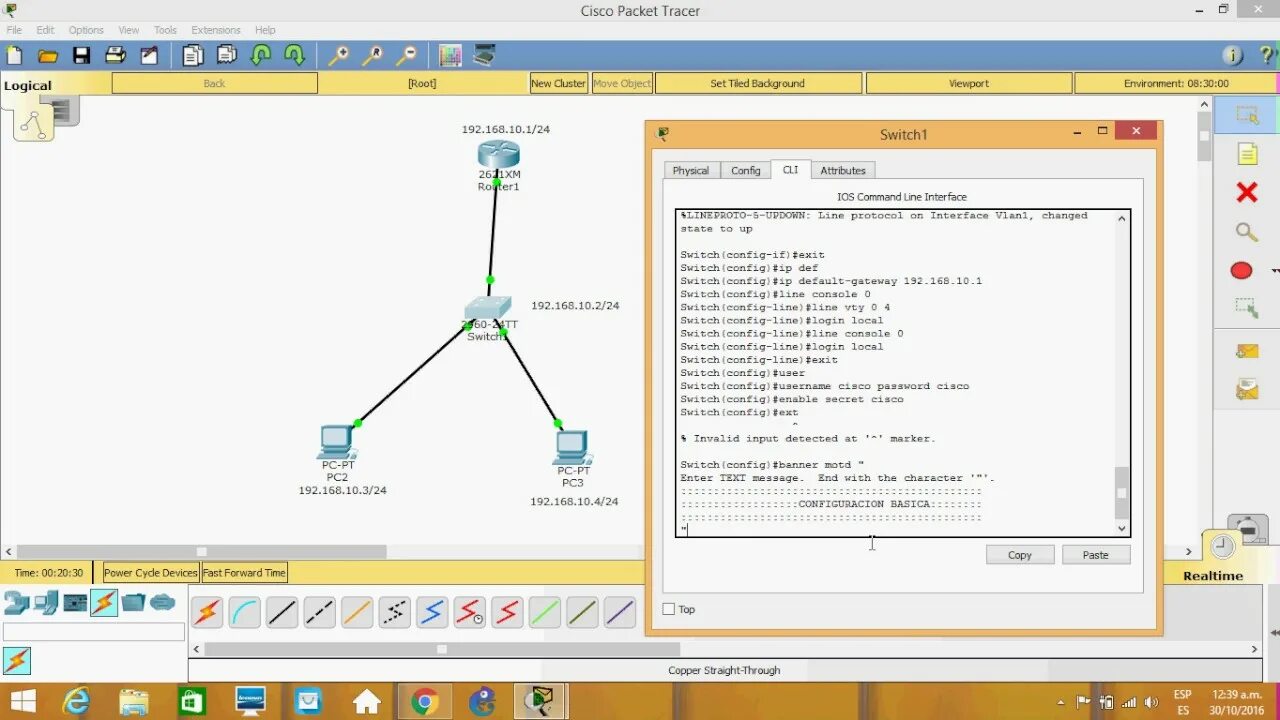Screen dimensions: 1280x720
Task: Open Chrome from the Windows taskbar
Action: coord(424,701)
